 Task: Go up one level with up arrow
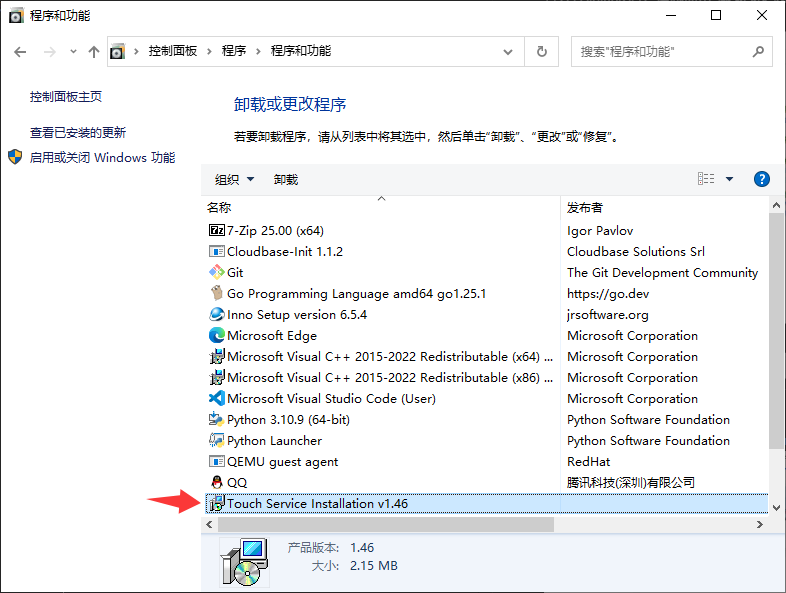click(x=94, y=51)
